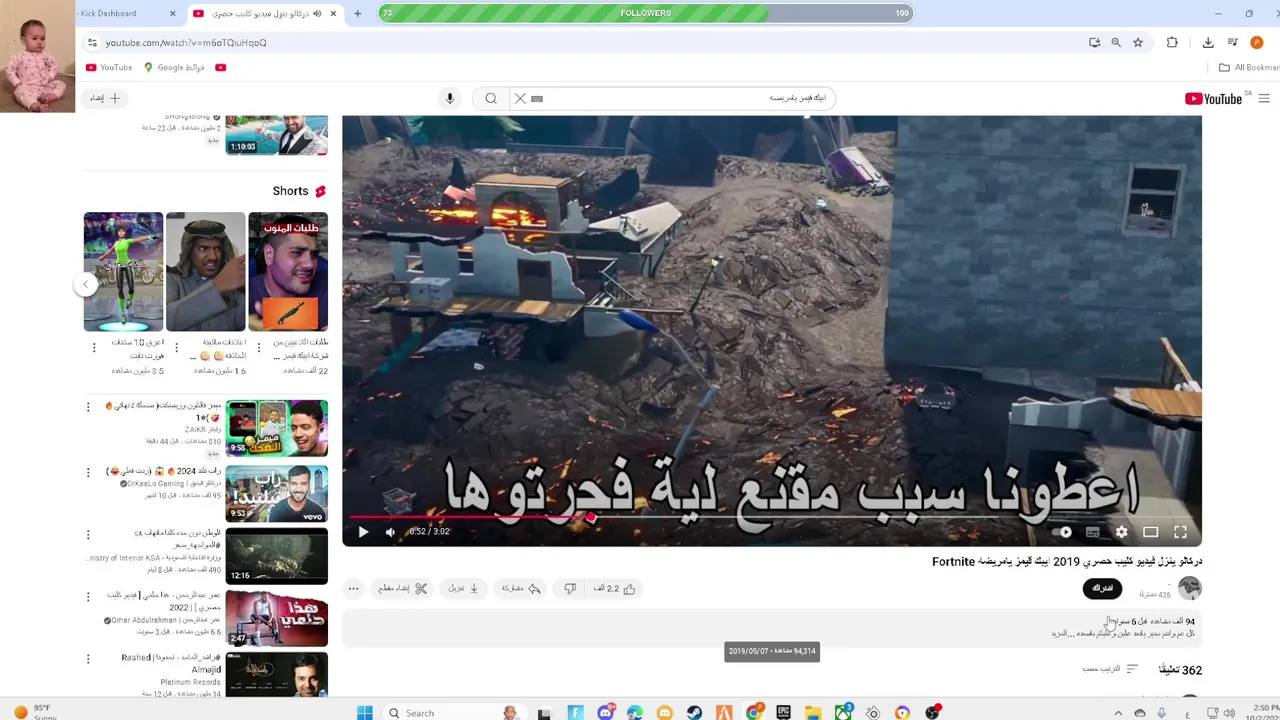Open the 1:10:03 video thumbnail
Image resolution: width=1280 pixels, height=720 pixels.
point(277,135)
